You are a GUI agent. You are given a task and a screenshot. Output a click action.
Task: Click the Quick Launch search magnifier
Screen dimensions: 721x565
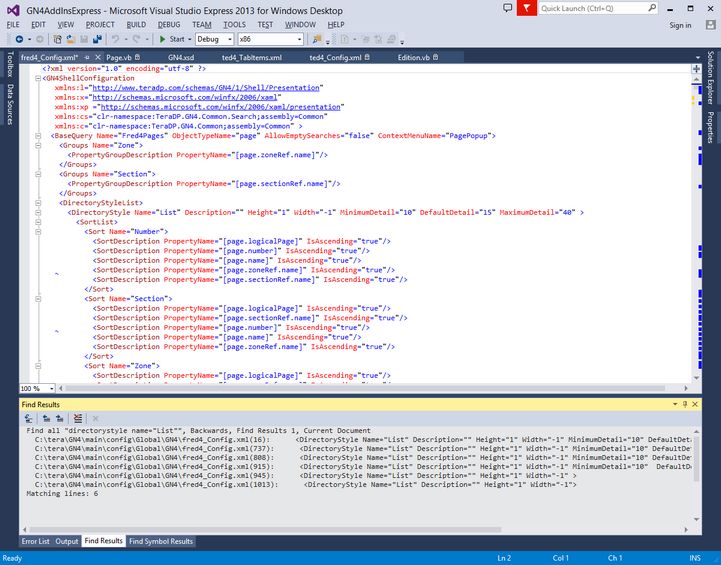(652, 8)
